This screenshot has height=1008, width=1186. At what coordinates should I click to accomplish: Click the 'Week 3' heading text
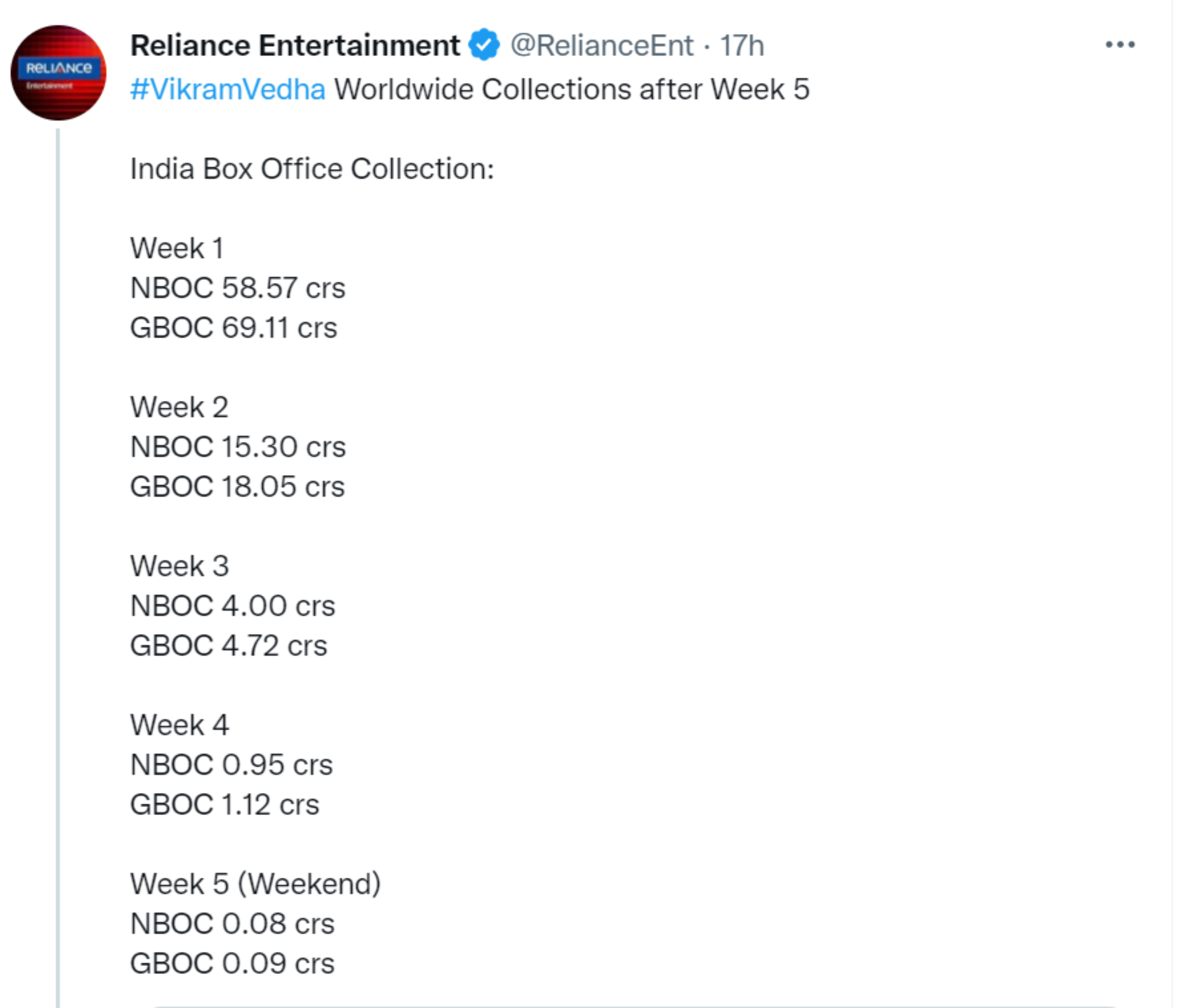(x=179, y=566)
